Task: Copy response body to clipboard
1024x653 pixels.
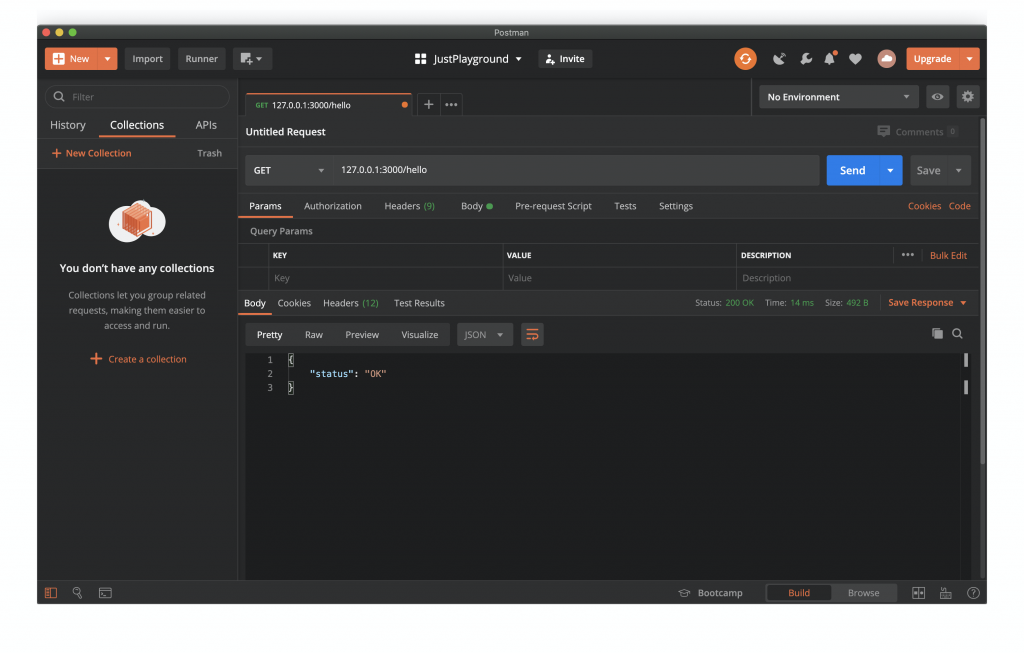Action: [x=937, y=334]
